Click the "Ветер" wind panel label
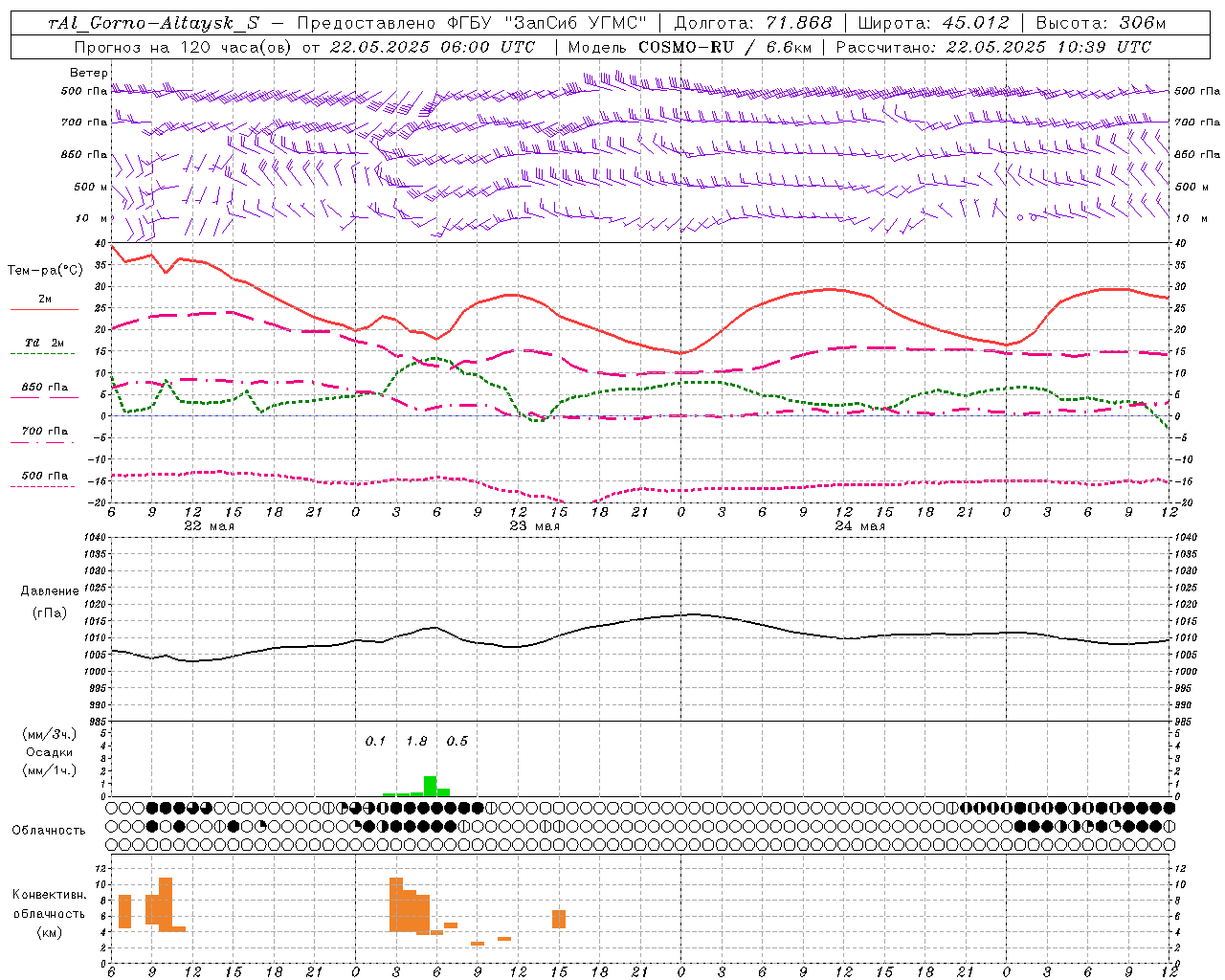This screenshot has height=980, width=1225. point(89,73)
